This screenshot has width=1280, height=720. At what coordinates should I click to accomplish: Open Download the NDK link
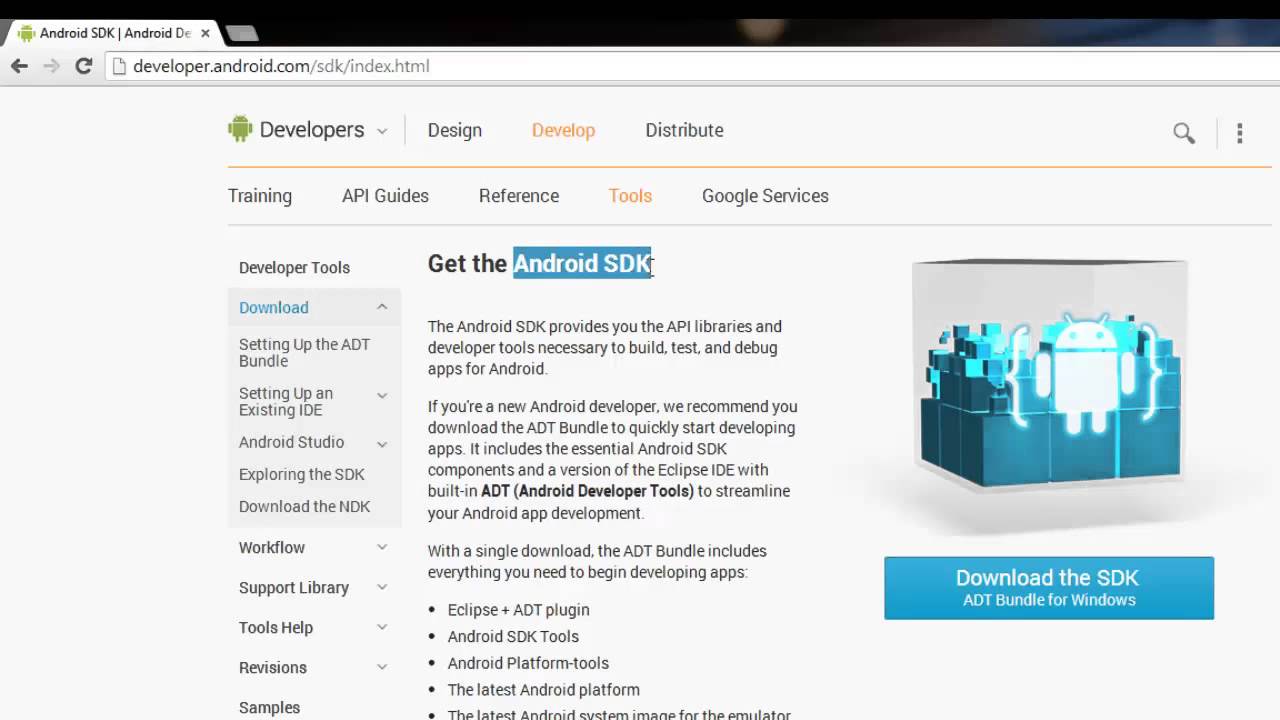[304, 506]
